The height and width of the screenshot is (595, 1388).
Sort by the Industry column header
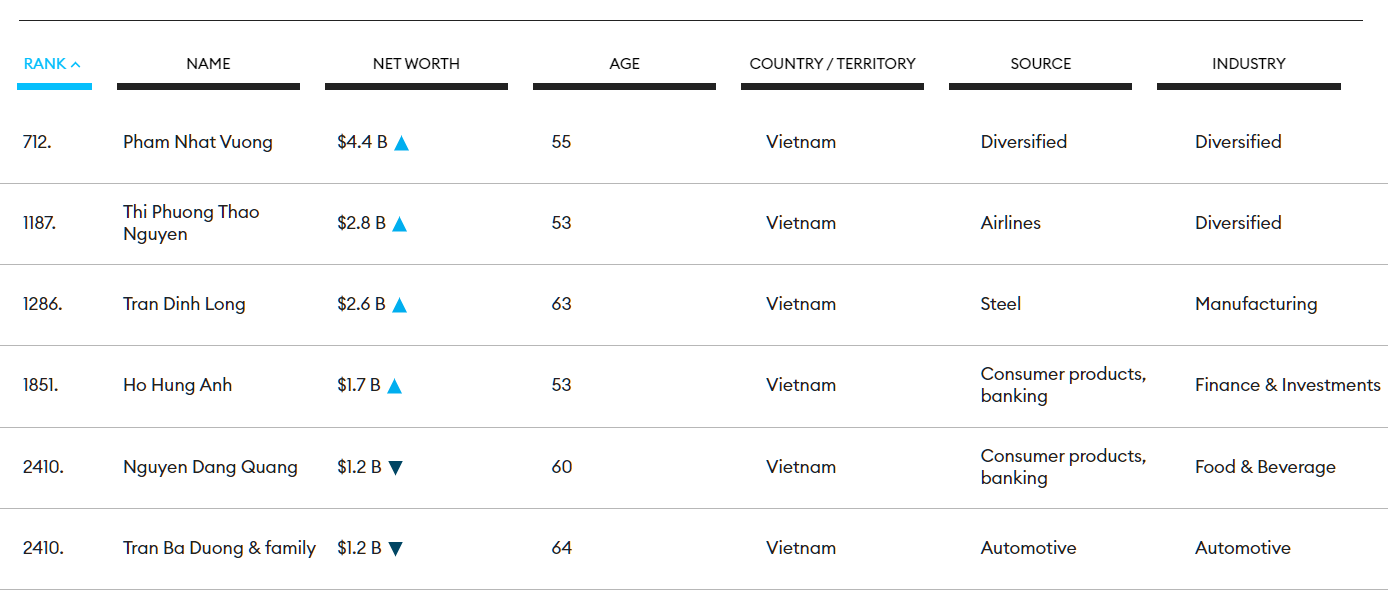point(1248,64)
